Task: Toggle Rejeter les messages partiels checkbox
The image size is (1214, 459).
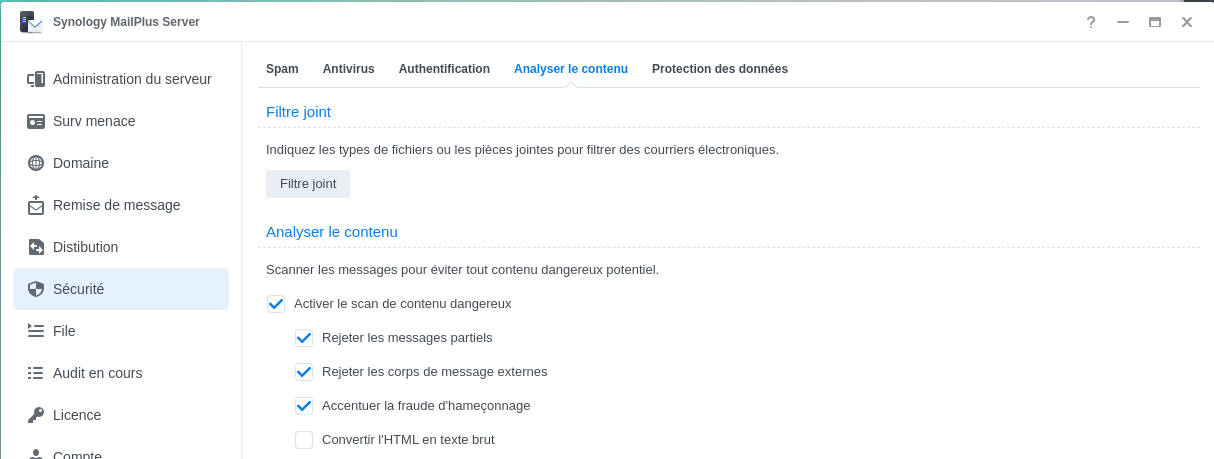Action: [x=304, y=338]
